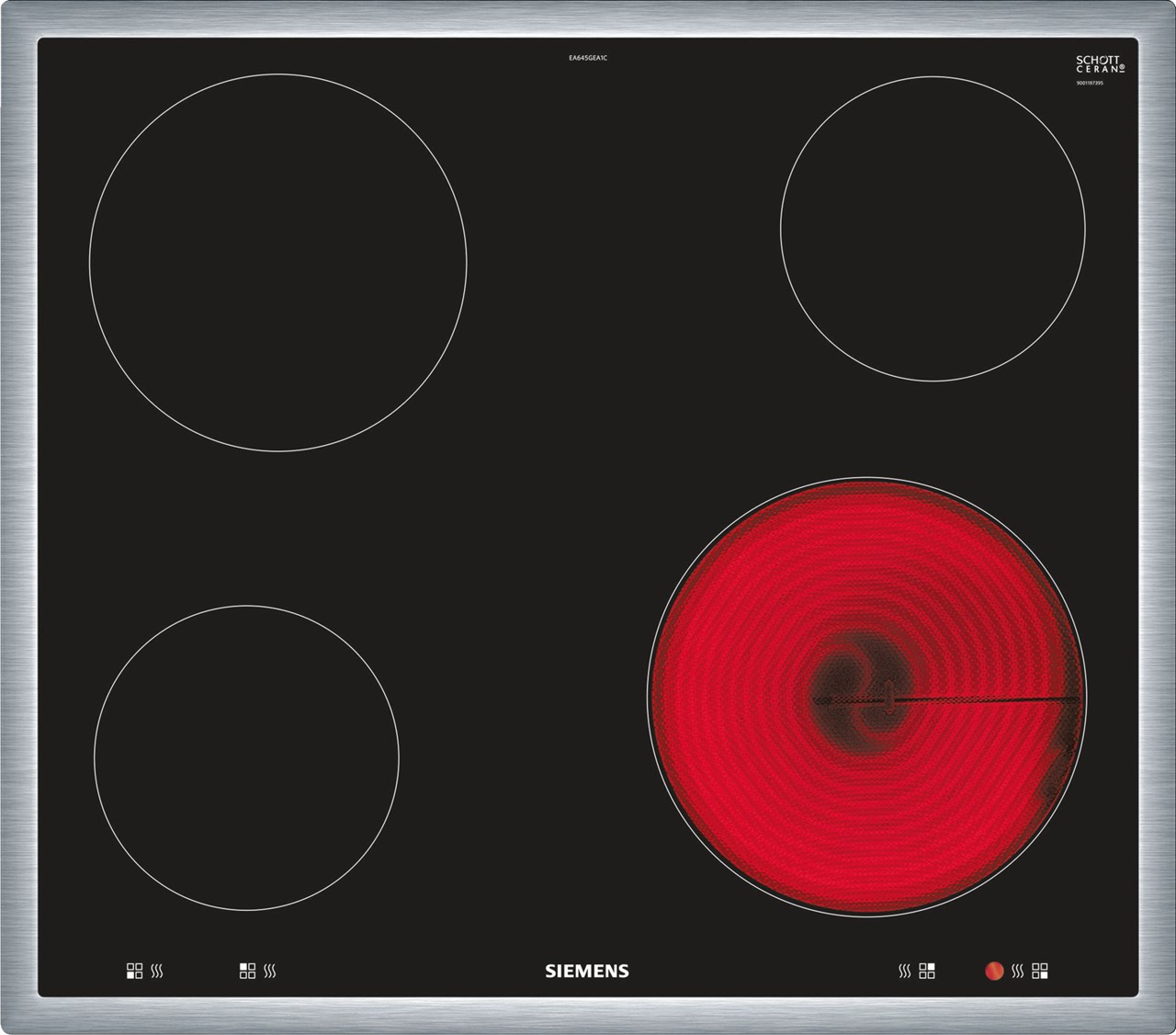Tap the top-left zone indicator icon
This screenshot has width=1176, height=1035.
pyautogui.click(x=248, y=971)
